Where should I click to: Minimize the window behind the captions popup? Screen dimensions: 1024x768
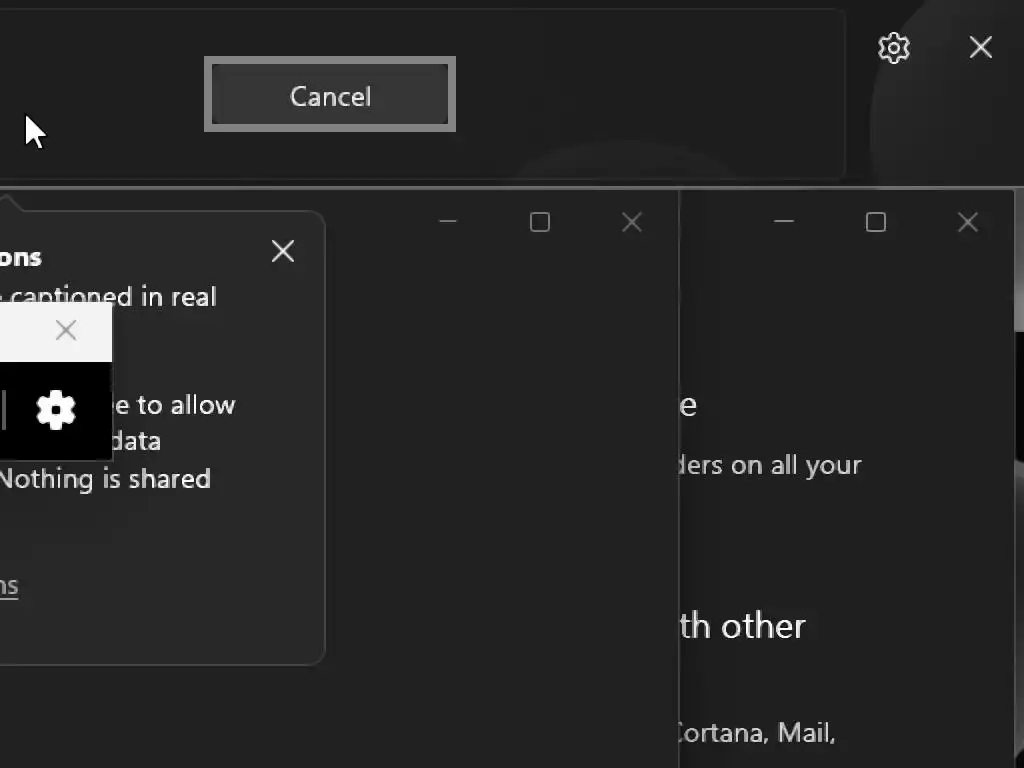[448, 222]
